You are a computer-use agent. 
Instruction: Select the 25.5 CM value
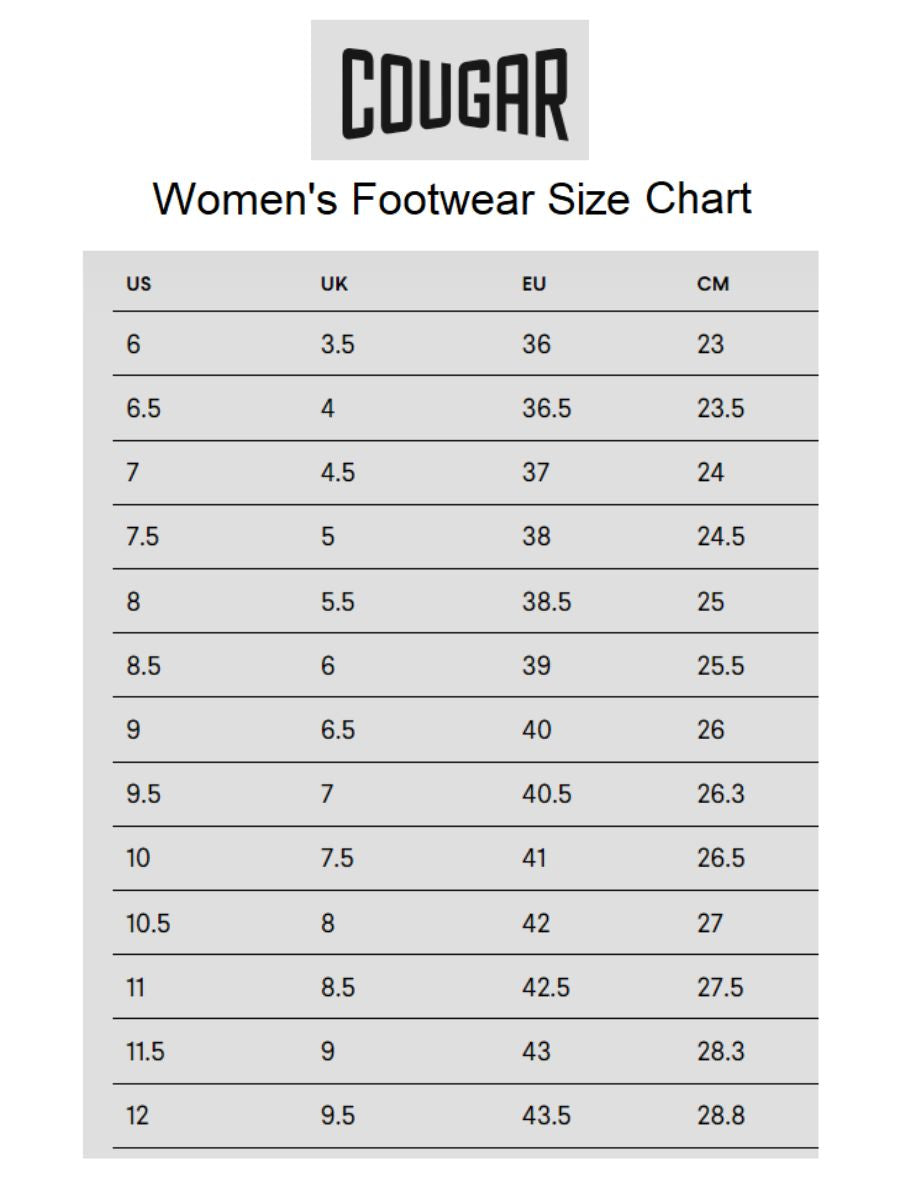click(720, 666)
